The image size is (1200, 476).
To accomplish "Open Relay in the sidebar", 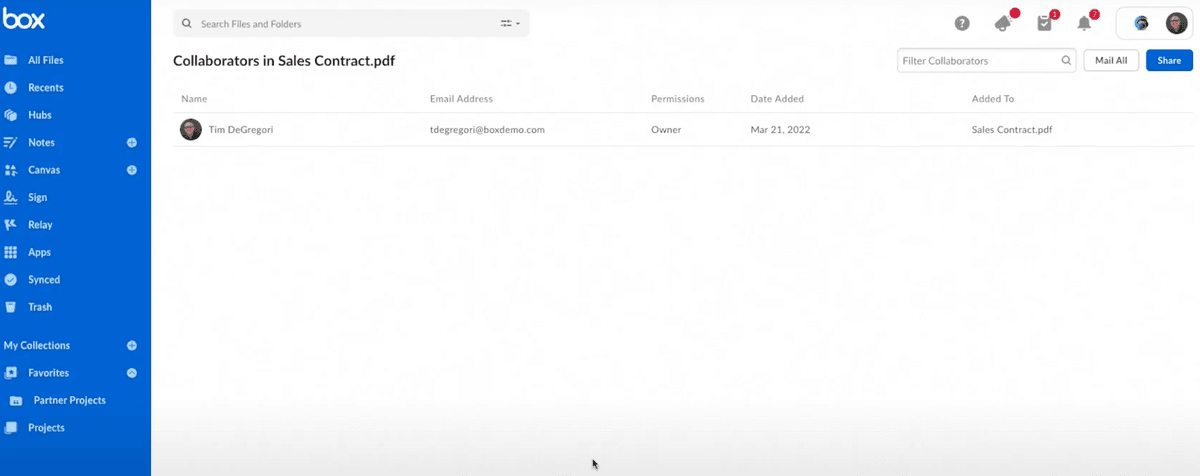I will click(x=39, y=225).
